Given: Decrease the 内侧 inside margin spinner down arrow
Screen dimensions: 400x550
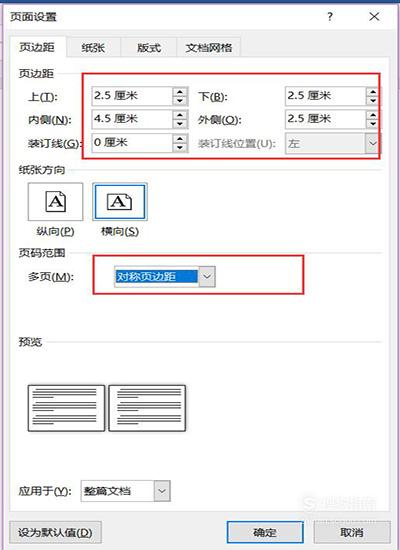Looking at the screenshot, I should point(180,124).
